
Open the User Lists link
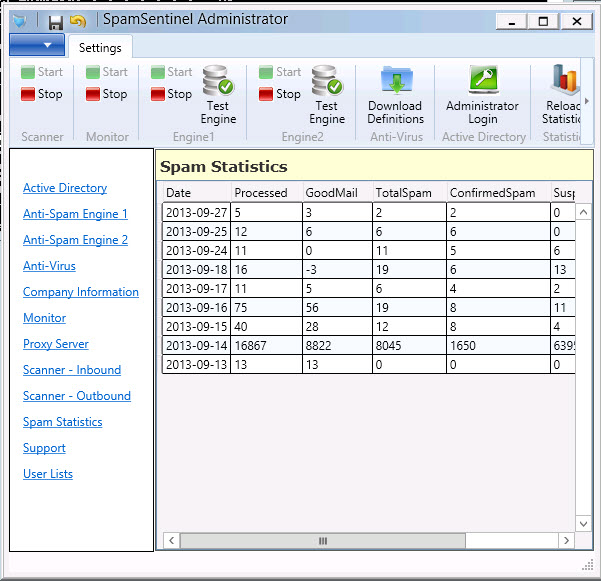(48, 474)
